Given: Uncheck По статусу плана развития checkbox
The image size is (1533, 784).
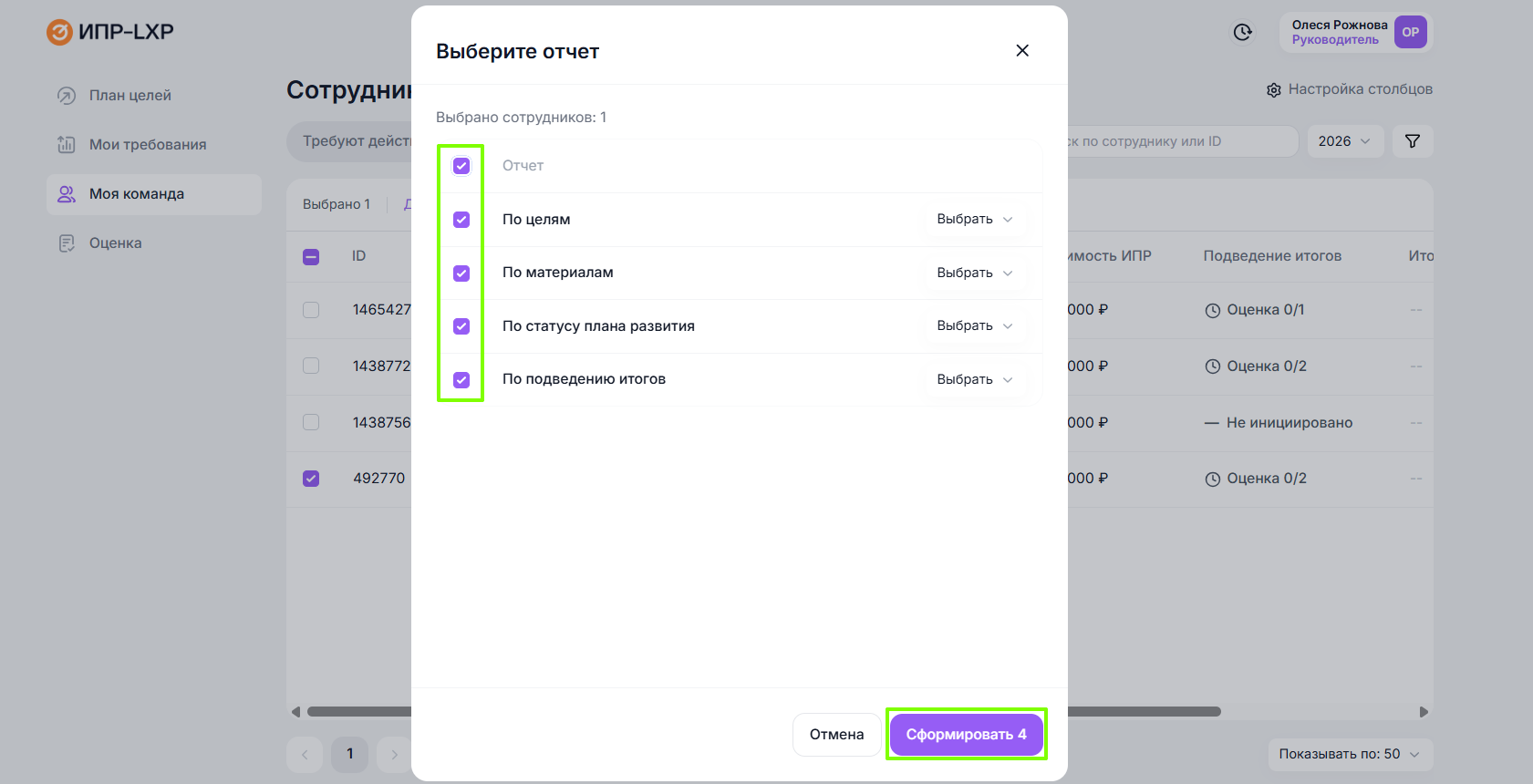Looking at the screenshot, I should (461, 326).
